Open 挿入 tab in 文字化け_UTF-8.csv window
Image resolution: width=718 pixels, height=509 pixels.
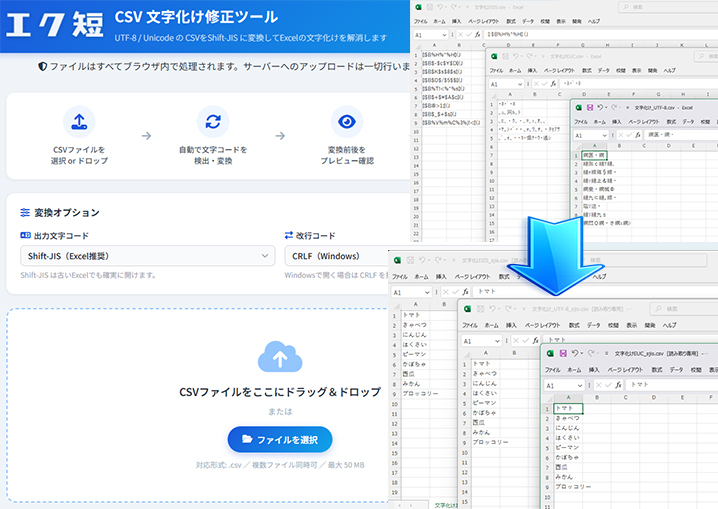point(617,122)
